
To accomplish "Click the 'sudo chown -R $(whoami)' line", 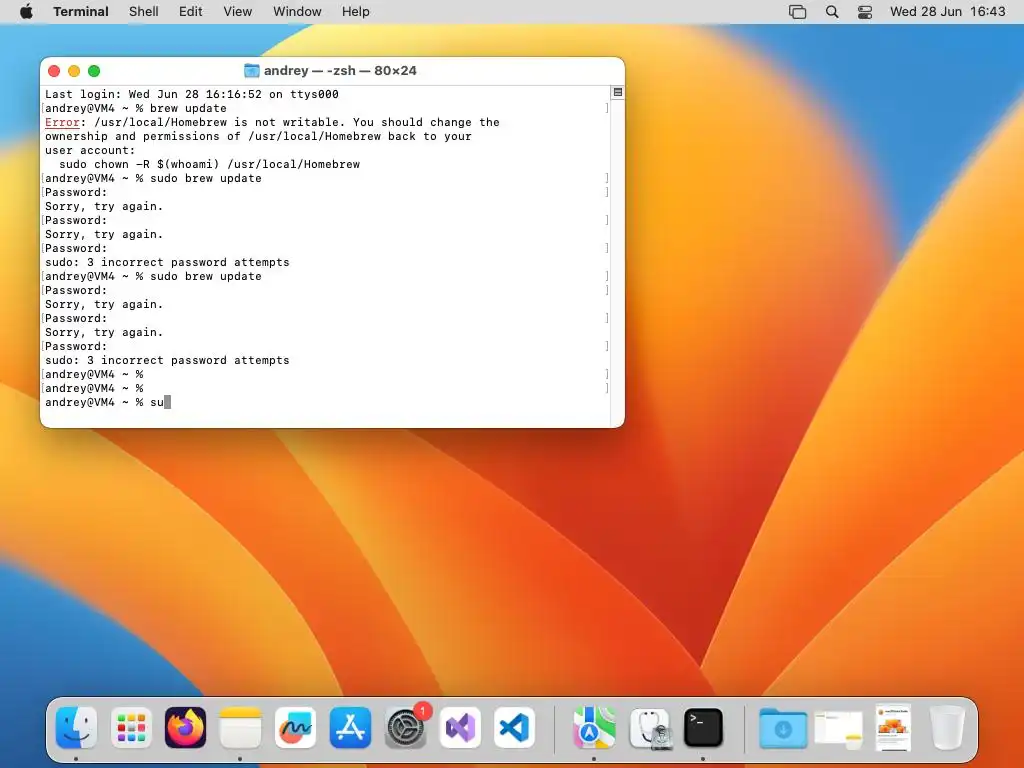I will coord(210,164).
